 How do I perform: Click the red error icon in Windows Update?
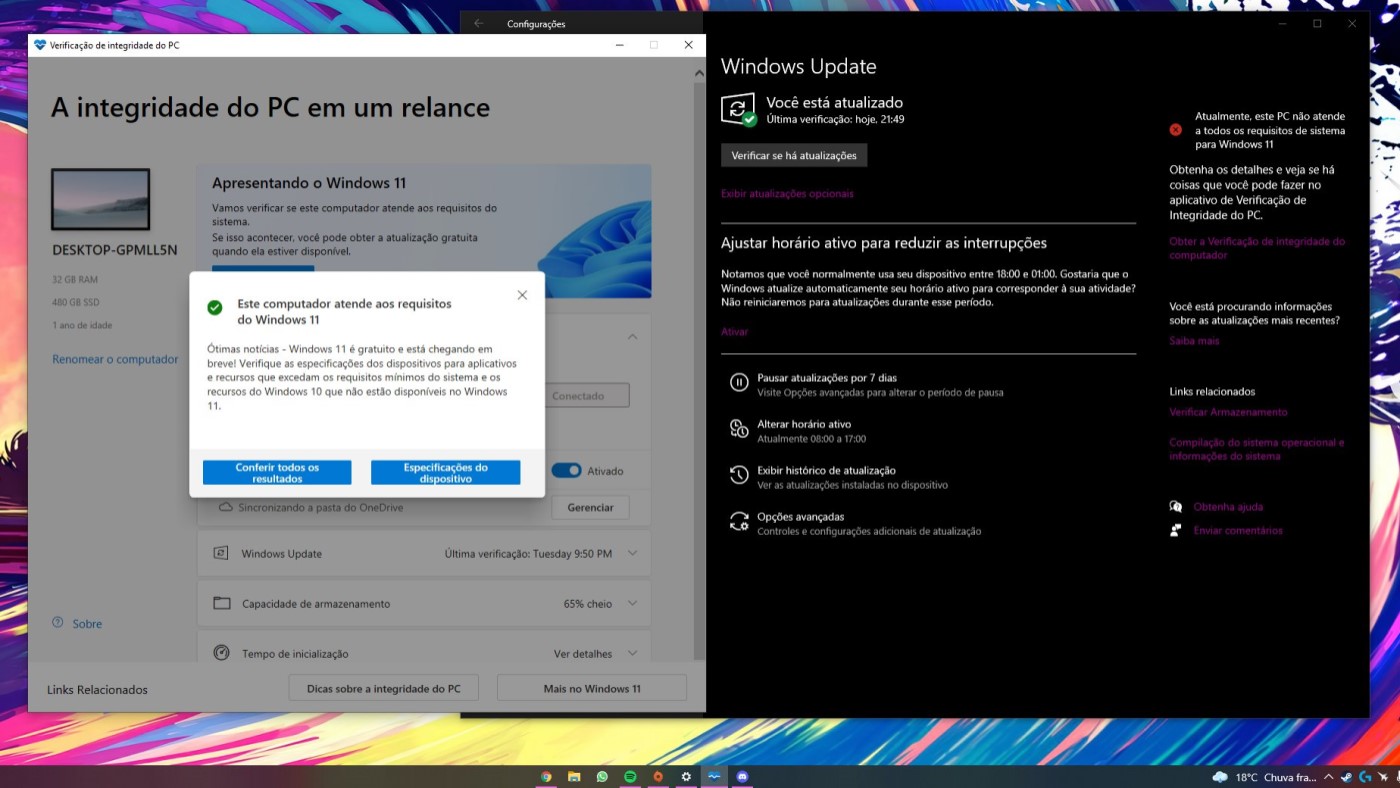point(1176,129)
